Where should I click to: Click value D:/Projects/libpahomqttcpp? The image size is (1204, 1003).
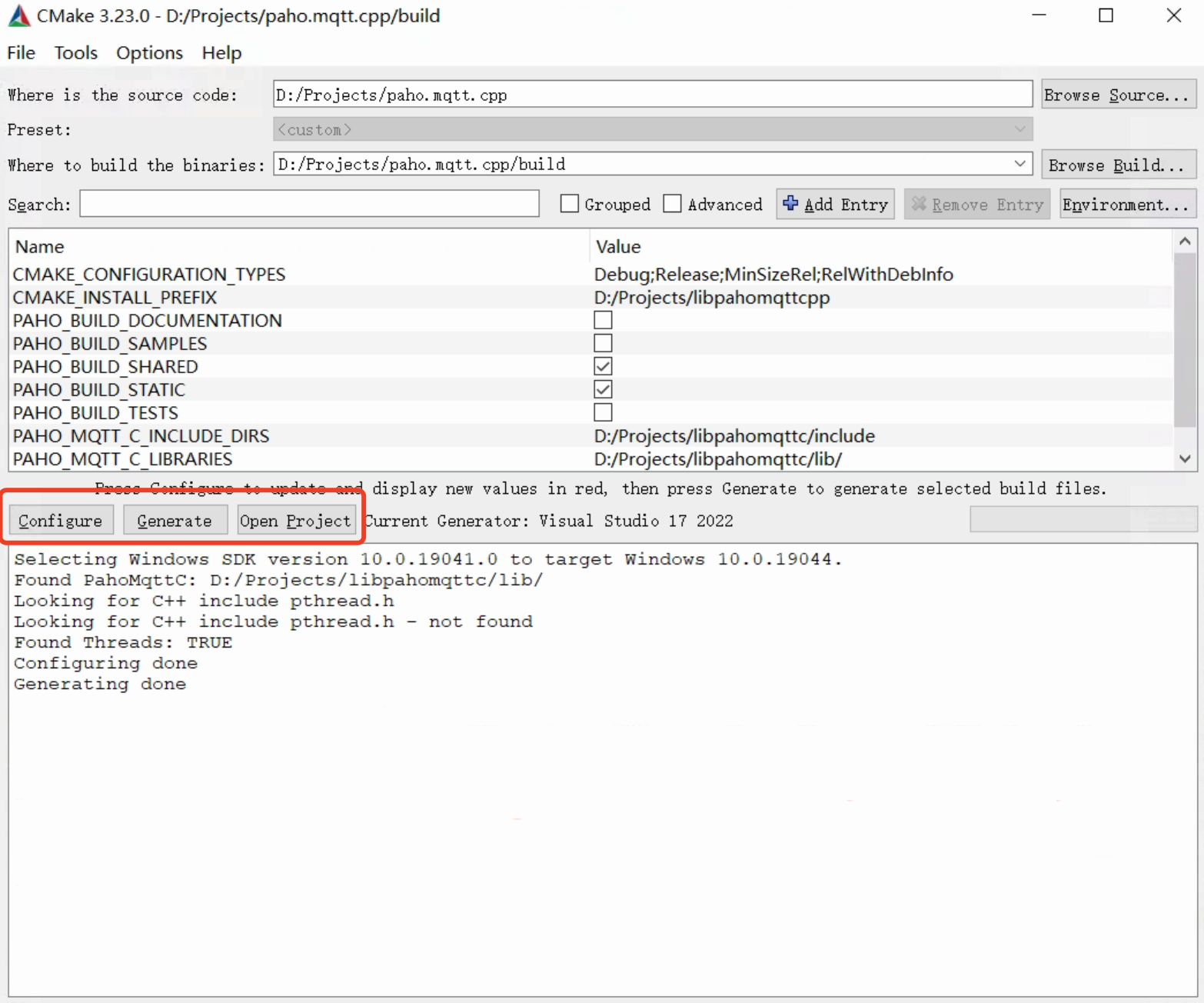click(712, 297)
